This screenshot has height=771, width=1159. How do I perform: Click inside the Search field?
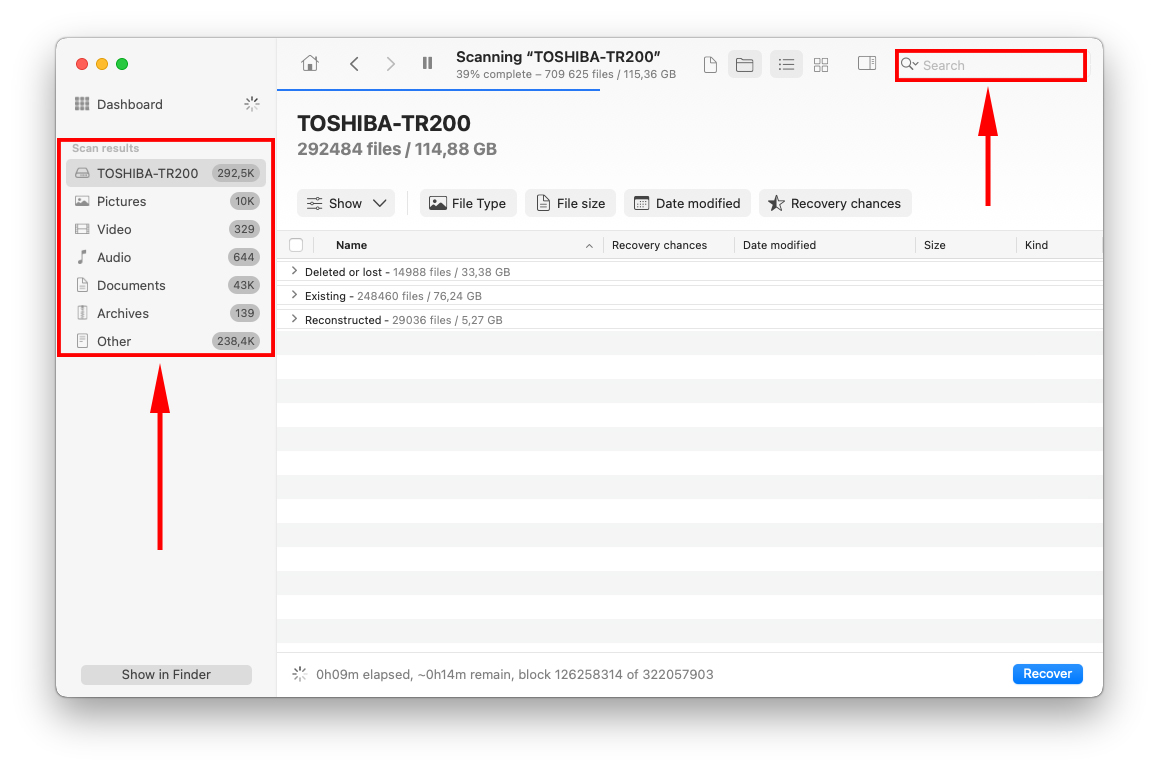(x=990, y=65)
